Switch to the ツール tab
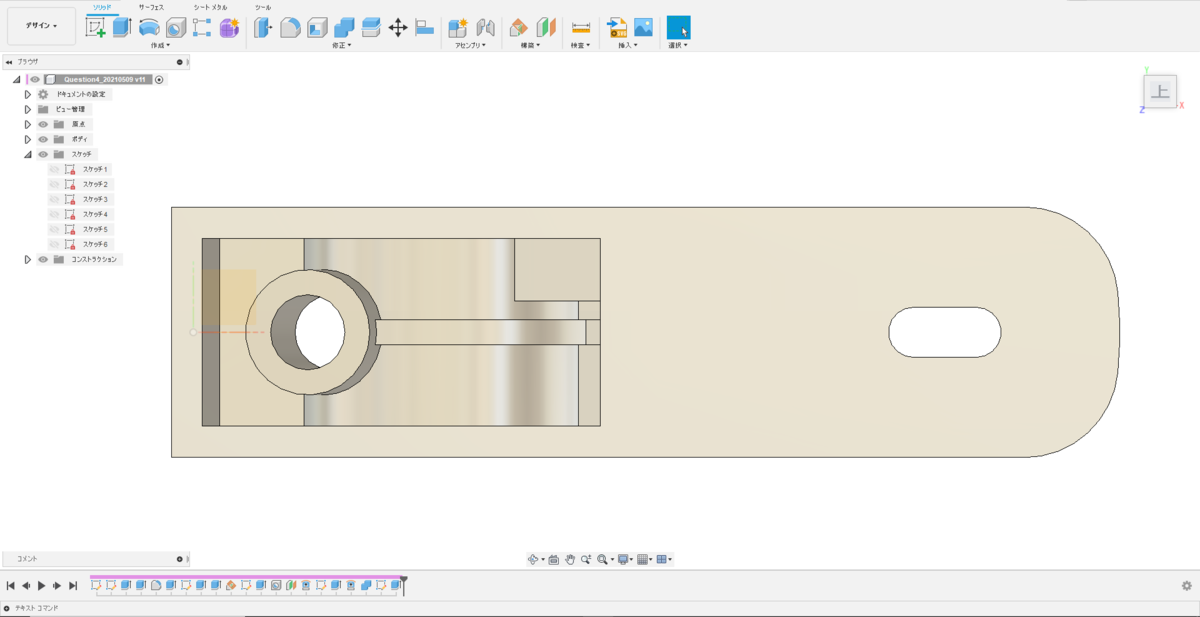The height and width of the screenshot is (617, 1200). click(x=263, y=7)
